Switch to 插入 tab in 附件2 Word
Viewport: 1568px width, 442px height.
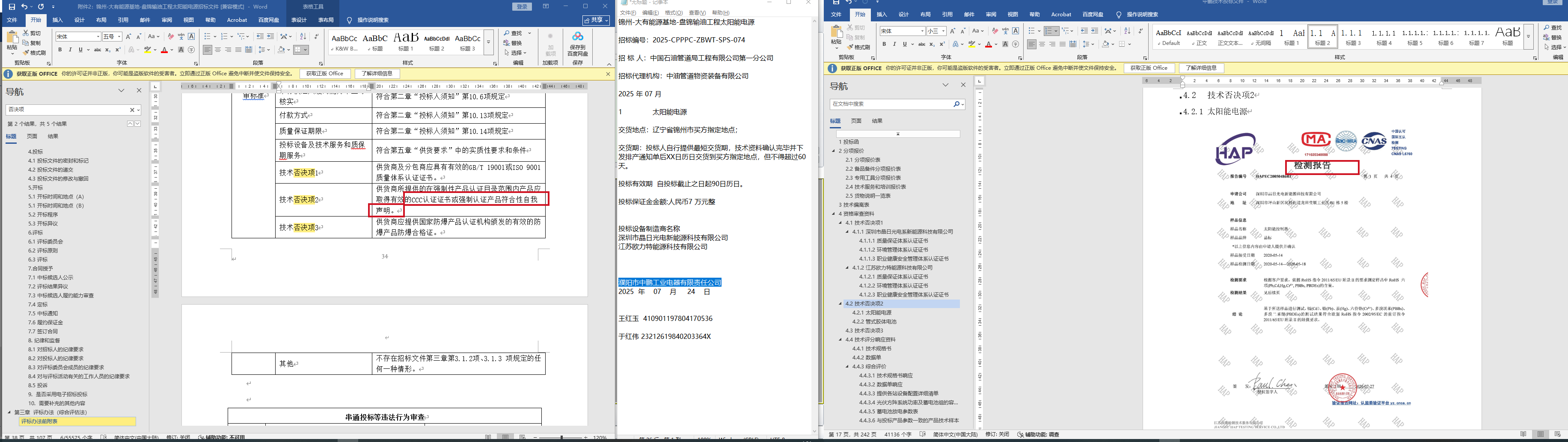[x=58, y=20]
